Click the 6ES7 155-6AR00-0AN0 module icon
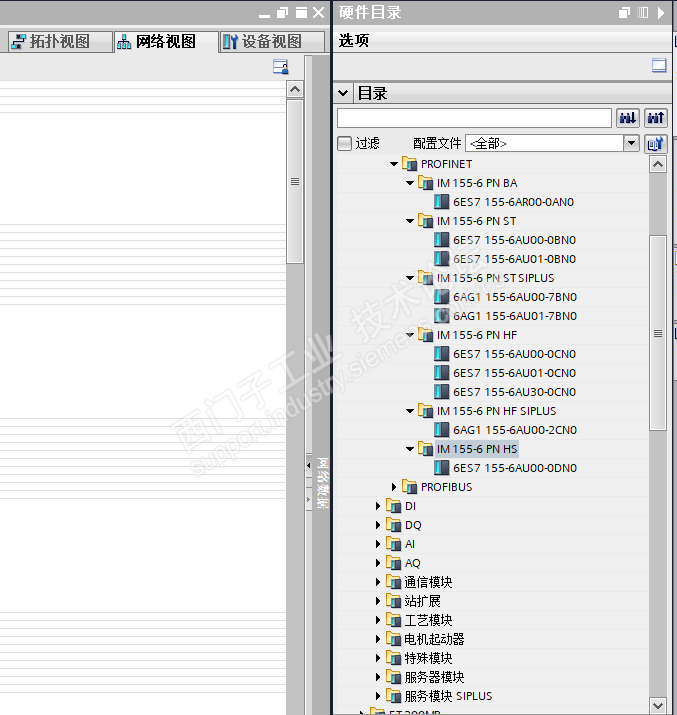 pyautogui.click(x=441, y=202)
